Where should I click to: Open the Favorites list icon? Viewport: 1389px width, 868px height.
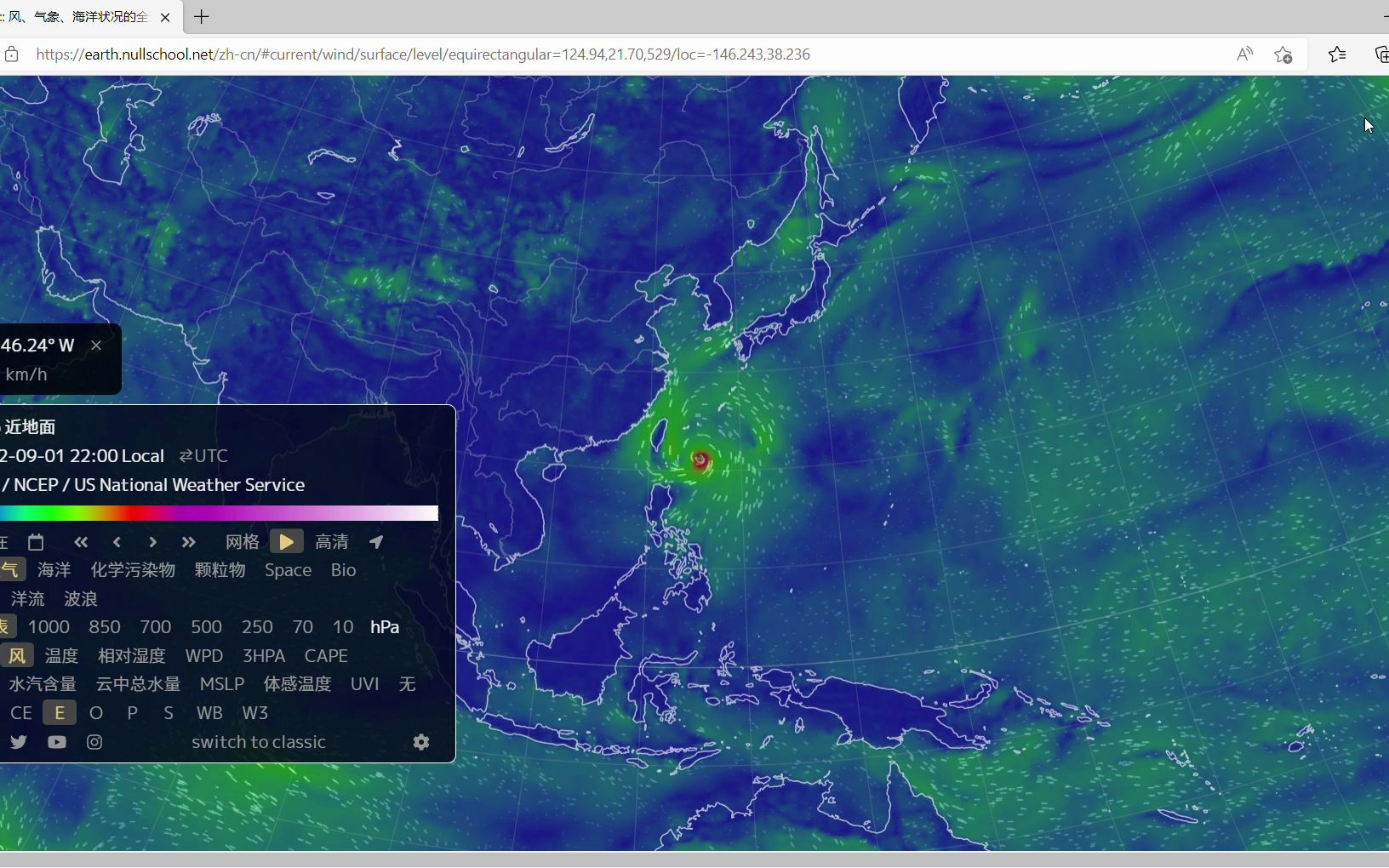pos(1337,54)
